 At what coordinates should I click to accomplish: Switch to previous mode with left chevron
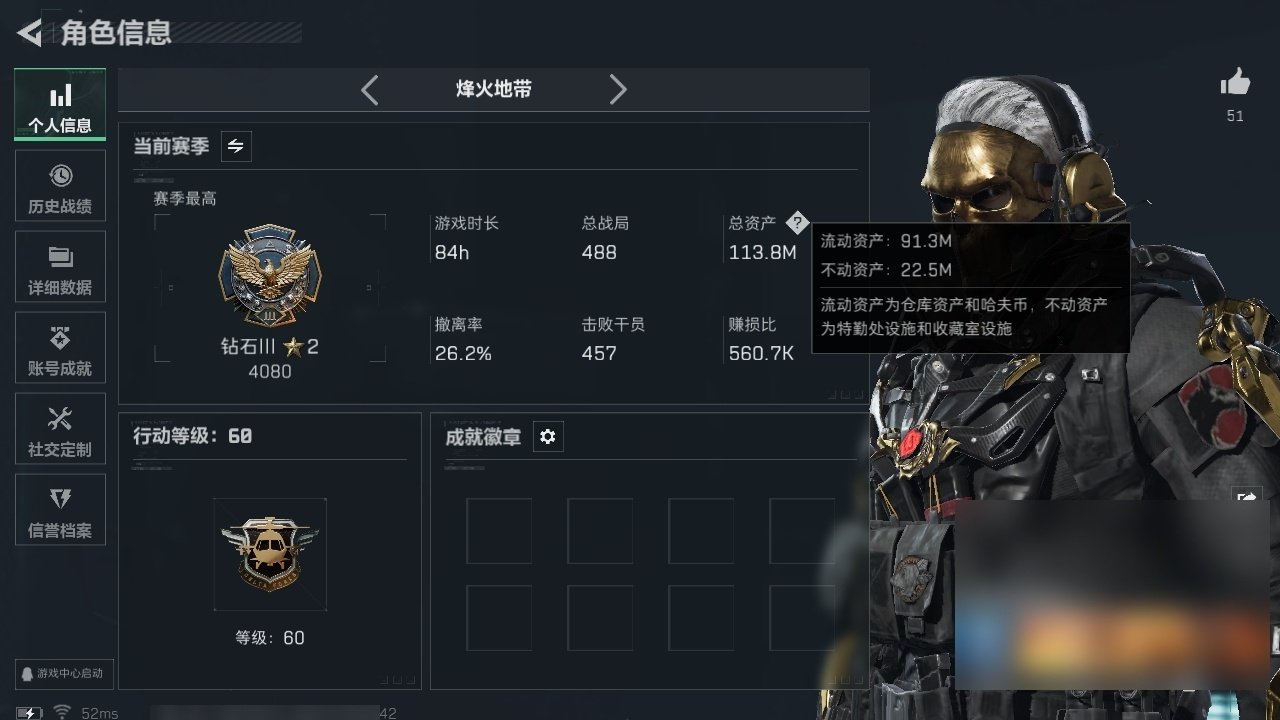click(x=369, y=90)
